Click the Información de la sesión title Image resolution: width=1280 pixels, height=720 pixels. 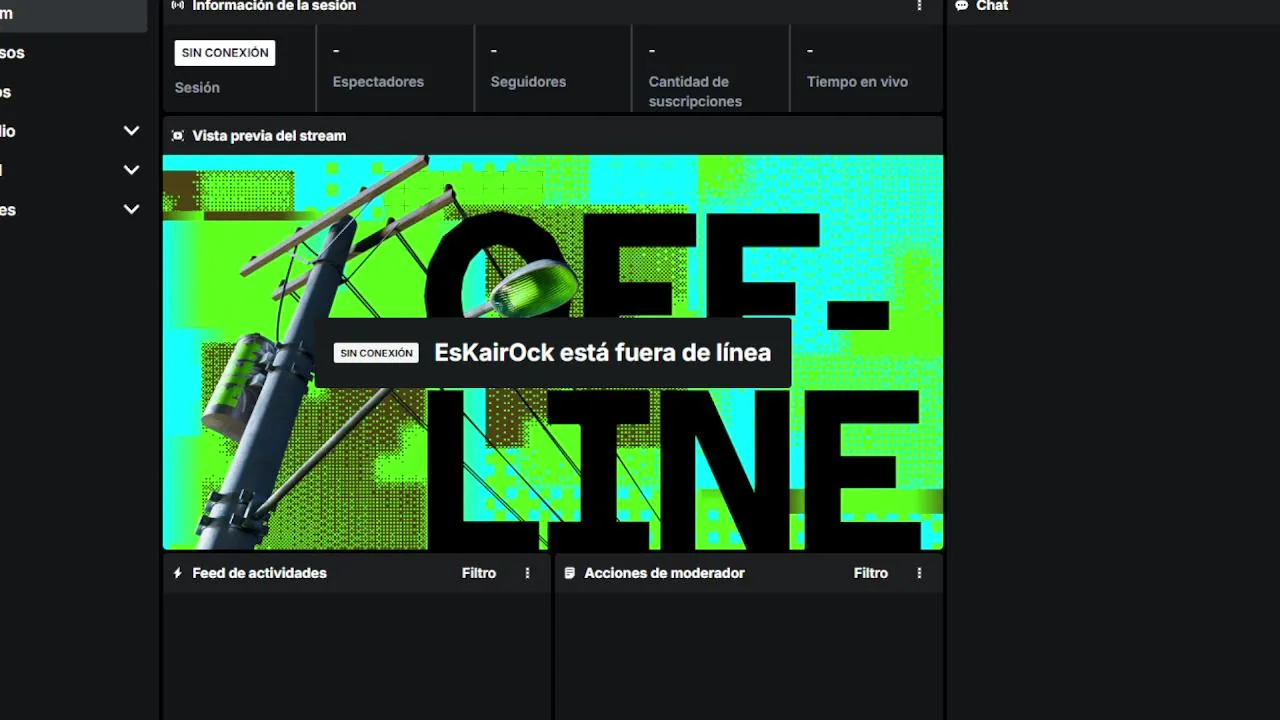[274, 6]
